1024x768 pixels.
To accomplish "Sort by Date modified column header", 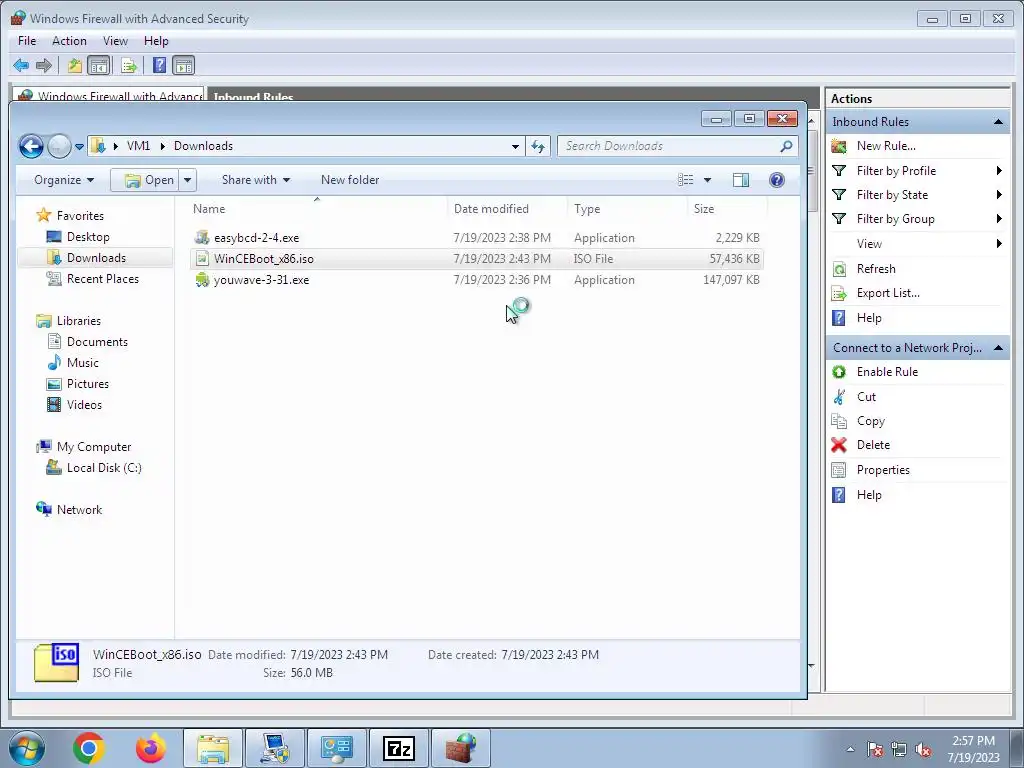I will (507, 209).
